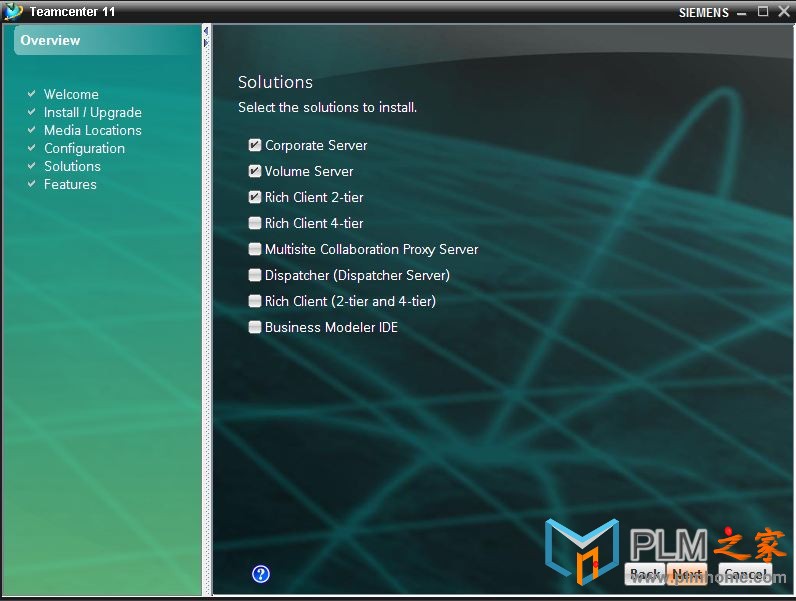Check Multisite Collaboration Proxy Server
The height and width of the screenshot is (601, 796).
tap(255, 249)
